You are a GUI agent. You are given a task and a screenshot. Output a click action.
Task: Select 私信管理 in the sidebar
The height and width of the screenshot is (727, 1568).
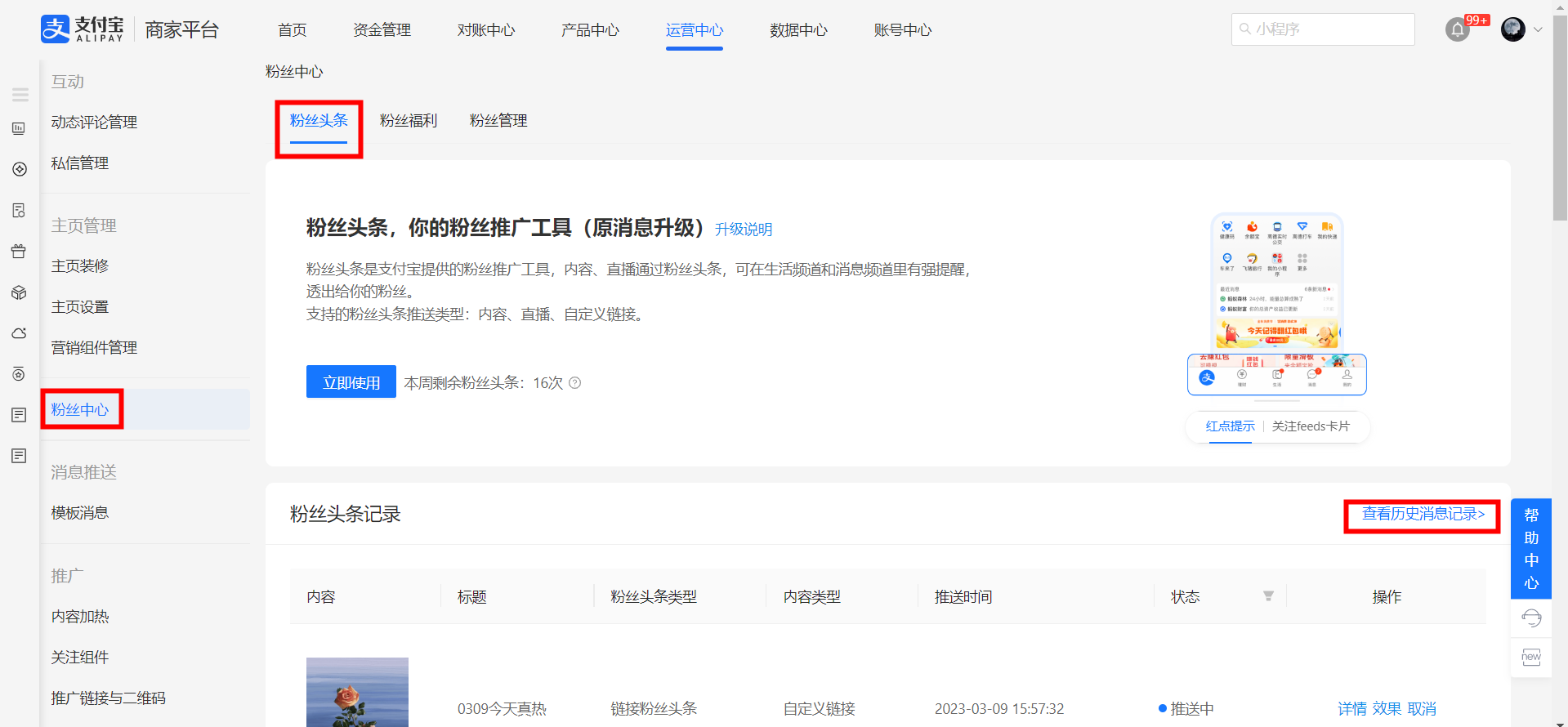(x=80, y=163)
